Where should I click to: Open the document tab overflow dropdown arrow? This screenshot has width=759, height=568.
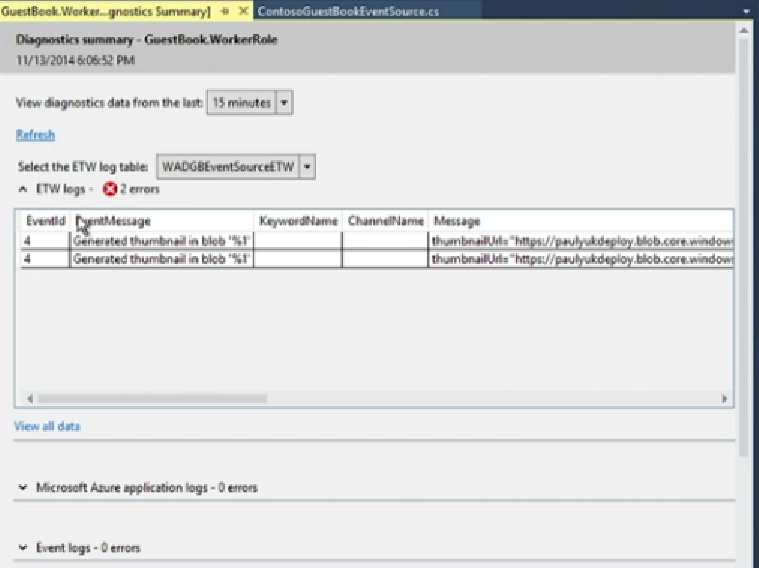pos(746,11)
